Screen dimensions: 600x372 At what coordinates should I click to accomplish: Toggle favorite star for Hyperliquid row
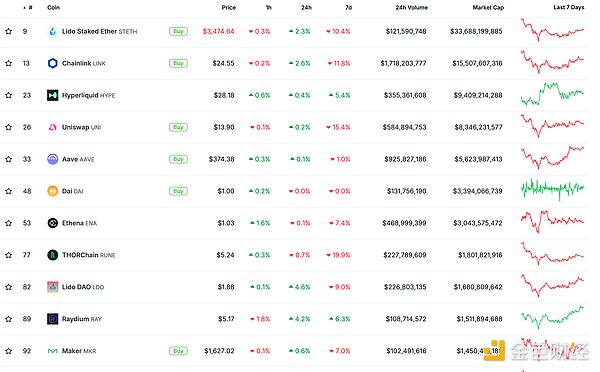[x=8, y=95]
